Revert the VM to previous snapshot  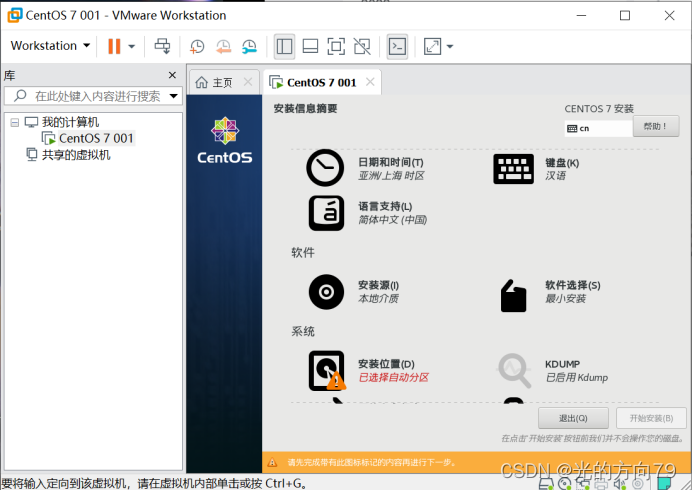223,46
